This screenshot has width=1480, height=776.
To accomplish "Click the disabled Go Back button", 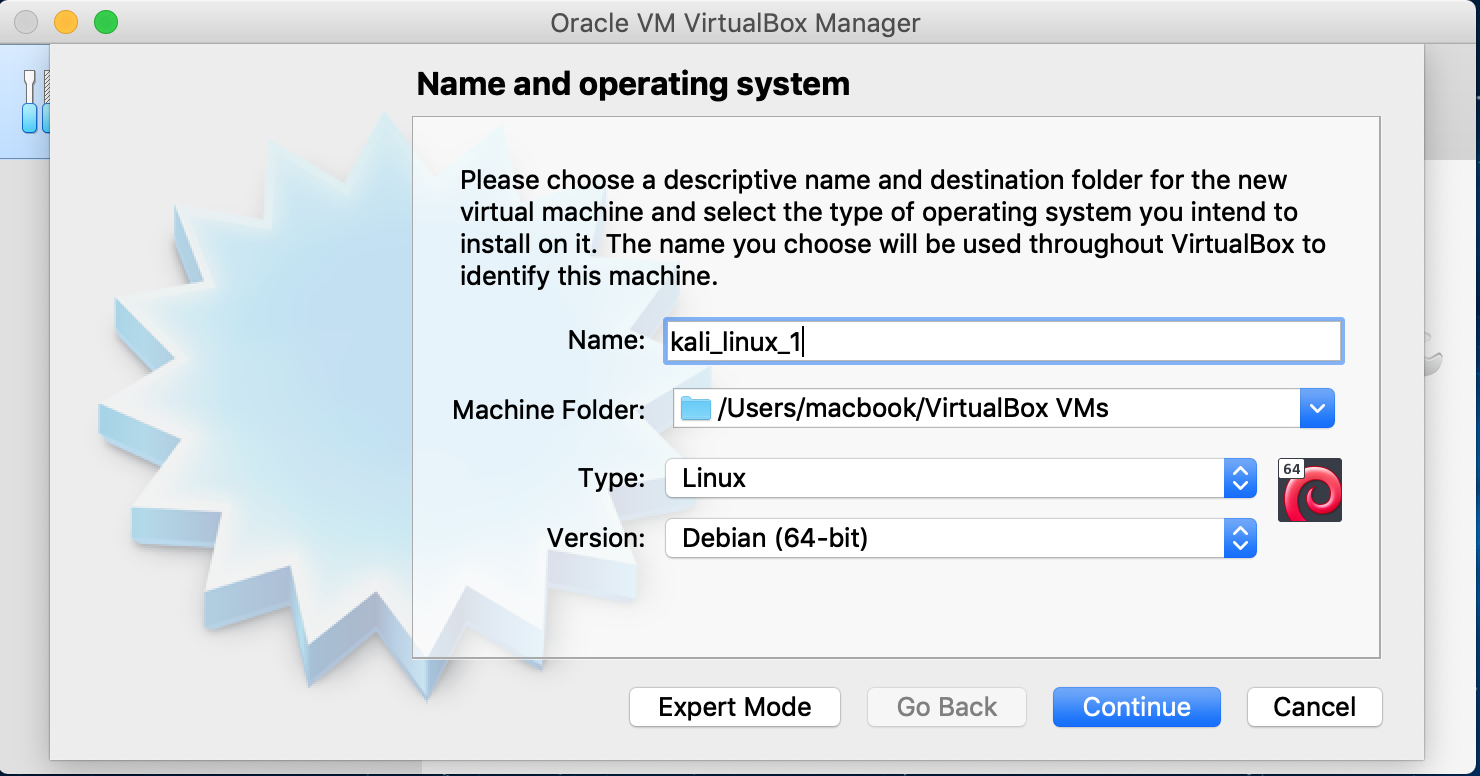I will (x=947, y=707).
